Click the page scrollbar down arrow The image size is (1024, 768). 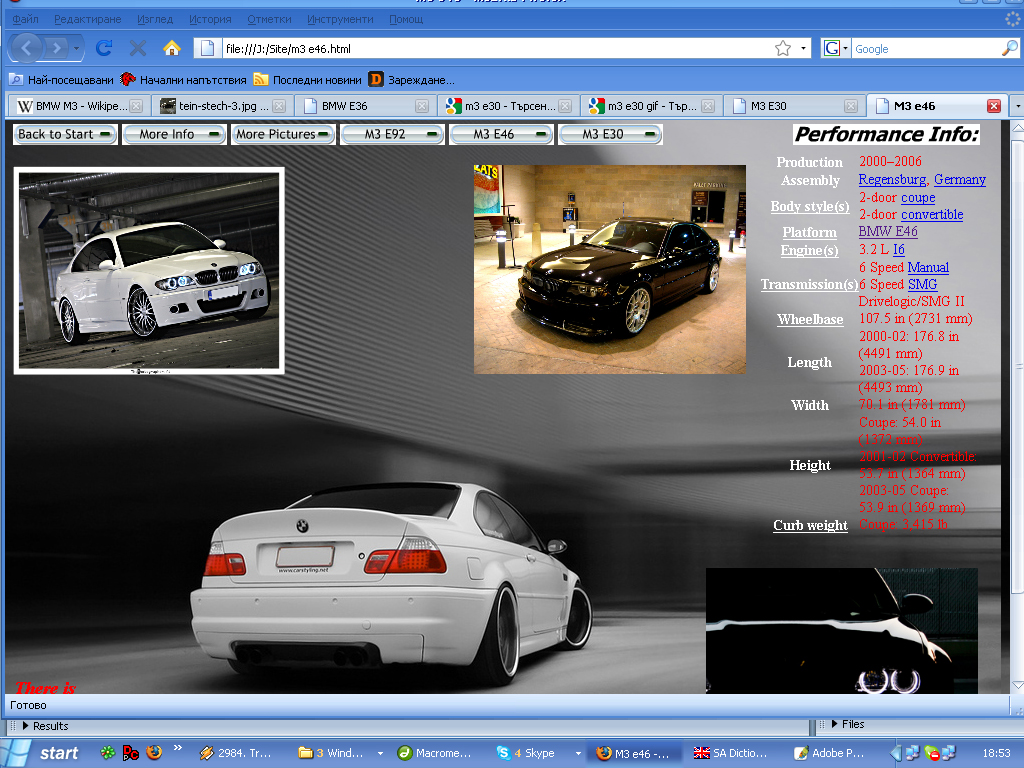[1017, 685]
